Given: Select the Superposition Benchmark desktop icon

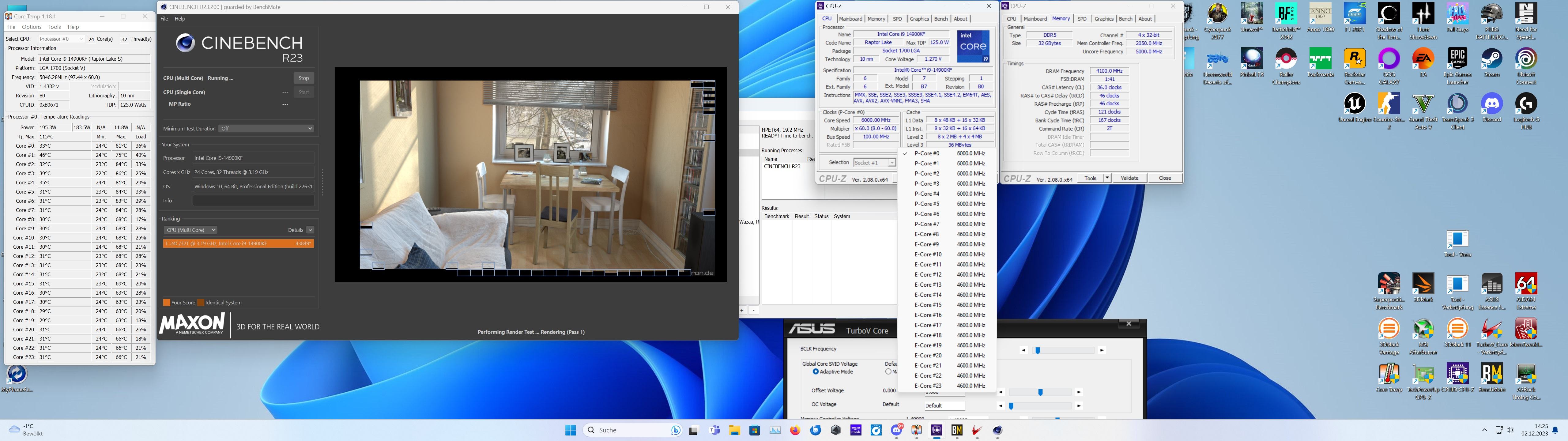Looking at the screenshot, I should pos(1389,291).
